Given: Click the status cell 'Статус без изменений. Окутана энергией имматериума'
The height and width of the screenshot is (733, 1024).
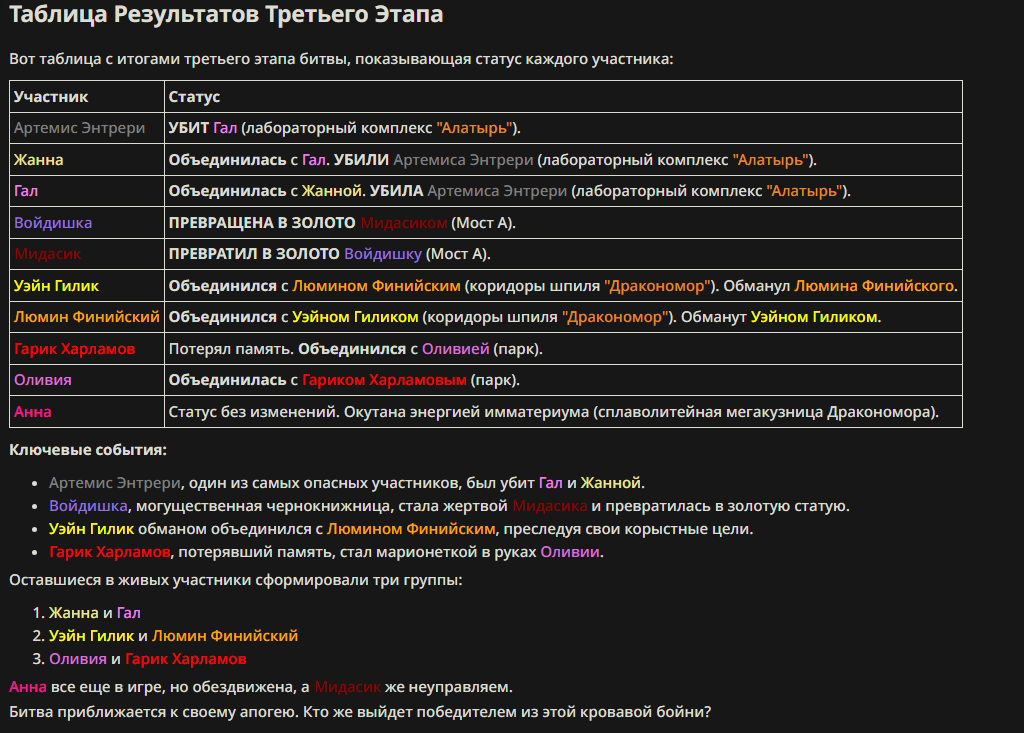Looking at the screenshot, I should [x=563, y=412].
